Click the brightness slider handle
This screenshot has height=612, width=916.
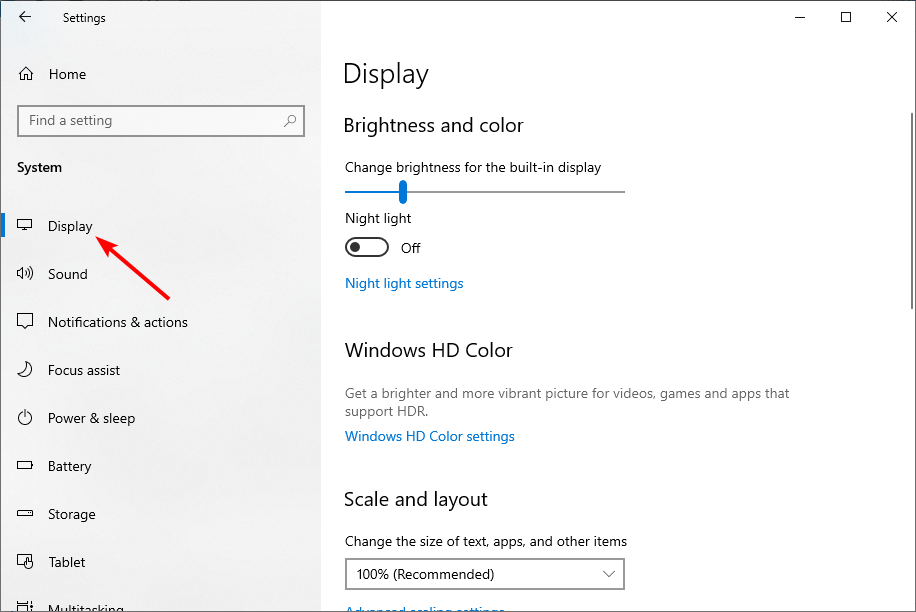click(403, 192)
